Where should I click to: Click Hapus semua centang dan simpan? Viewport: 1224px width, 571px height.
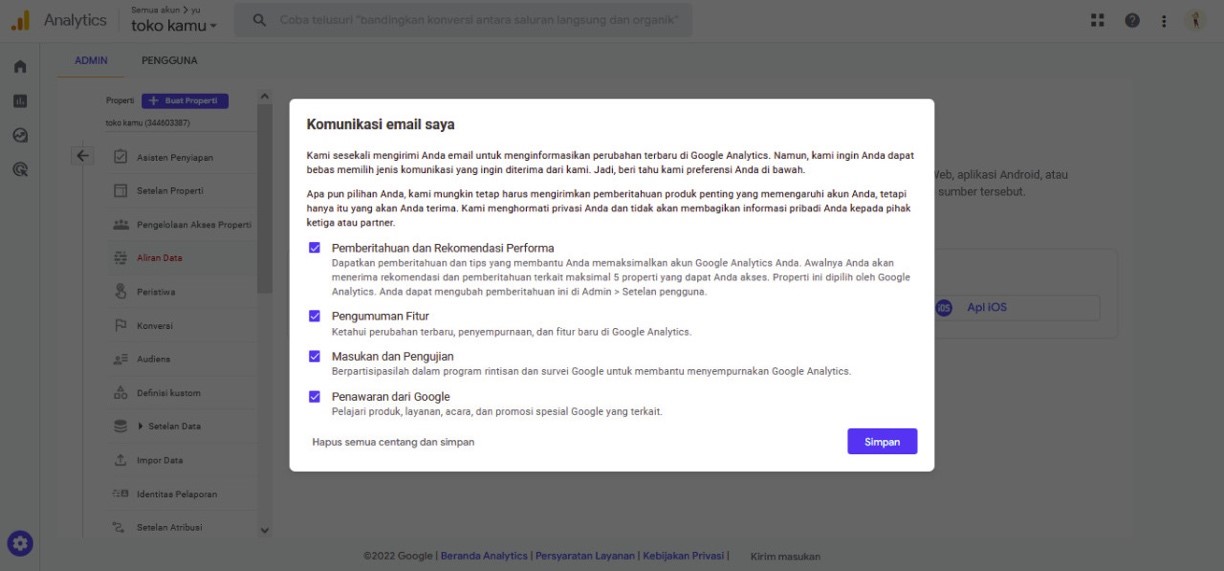[x=393, y=442]
